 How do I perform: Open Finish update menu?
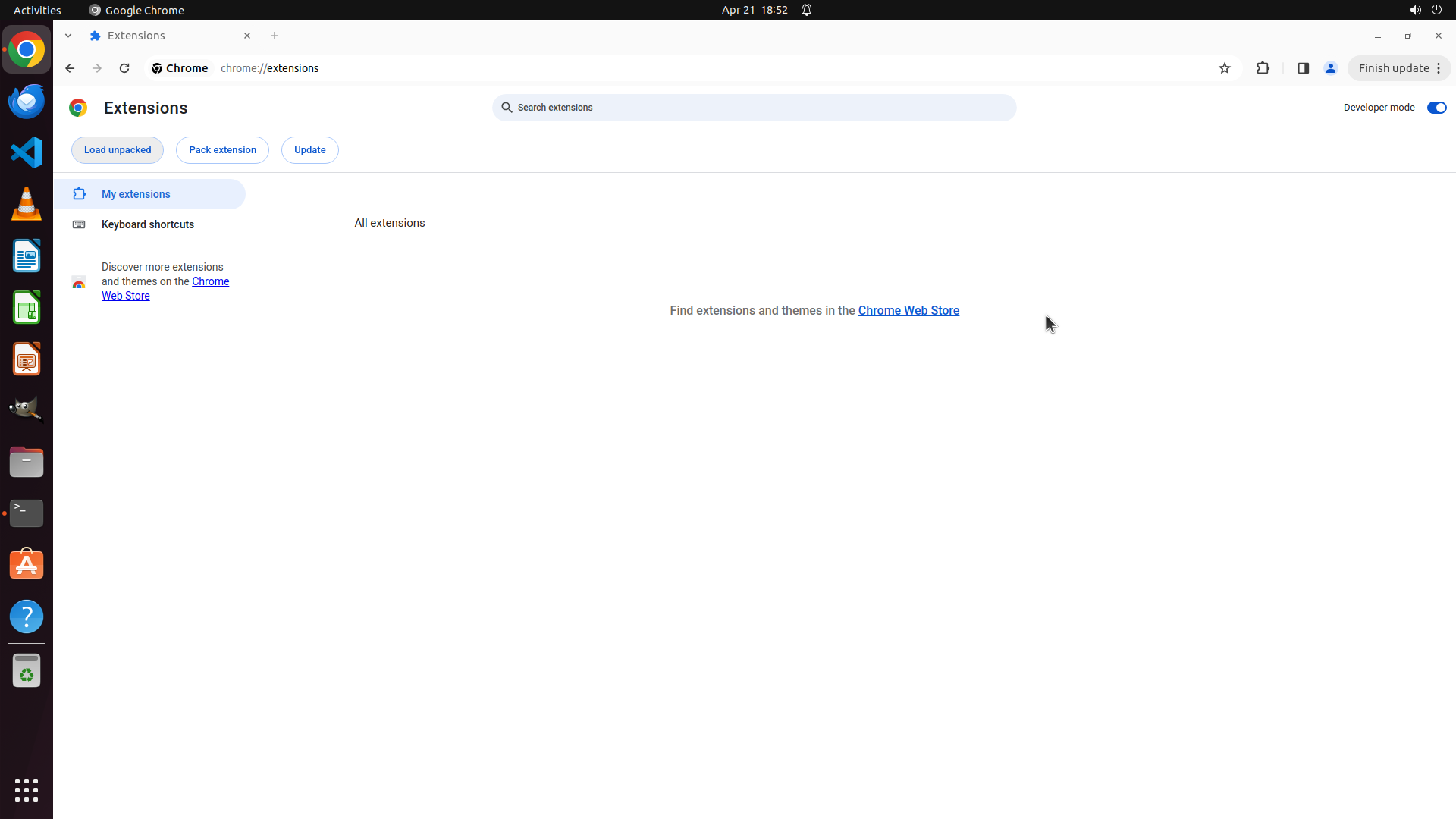click(x=1399, y=68)
